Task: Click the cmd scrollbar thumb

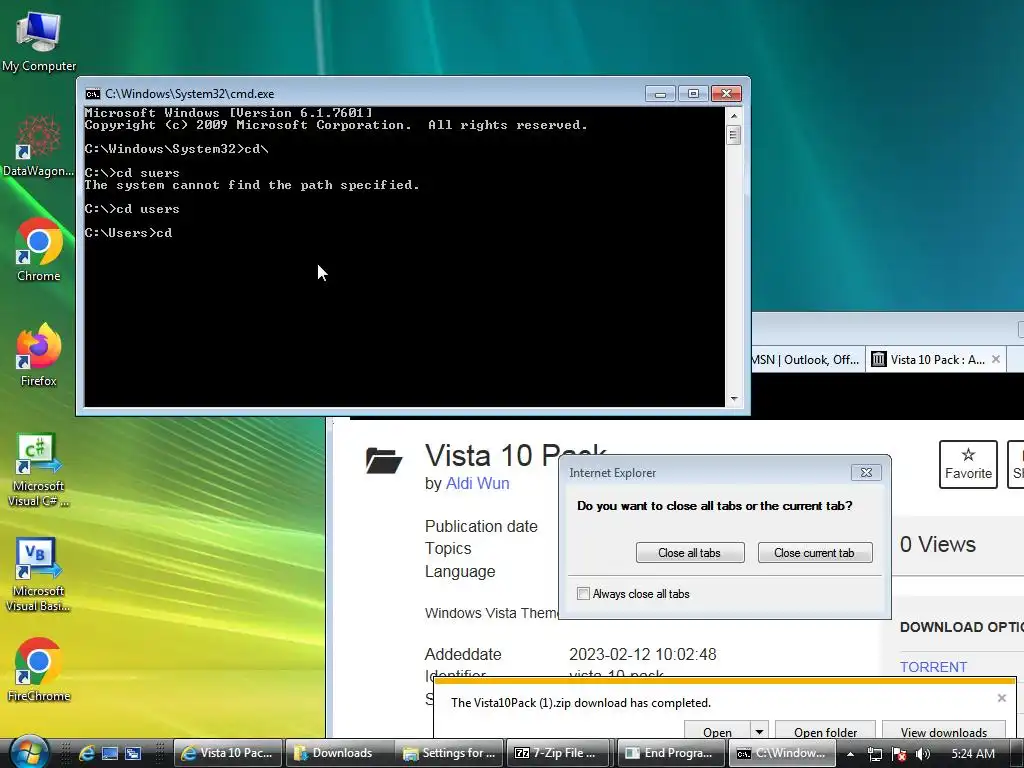Action: point(733,135)
